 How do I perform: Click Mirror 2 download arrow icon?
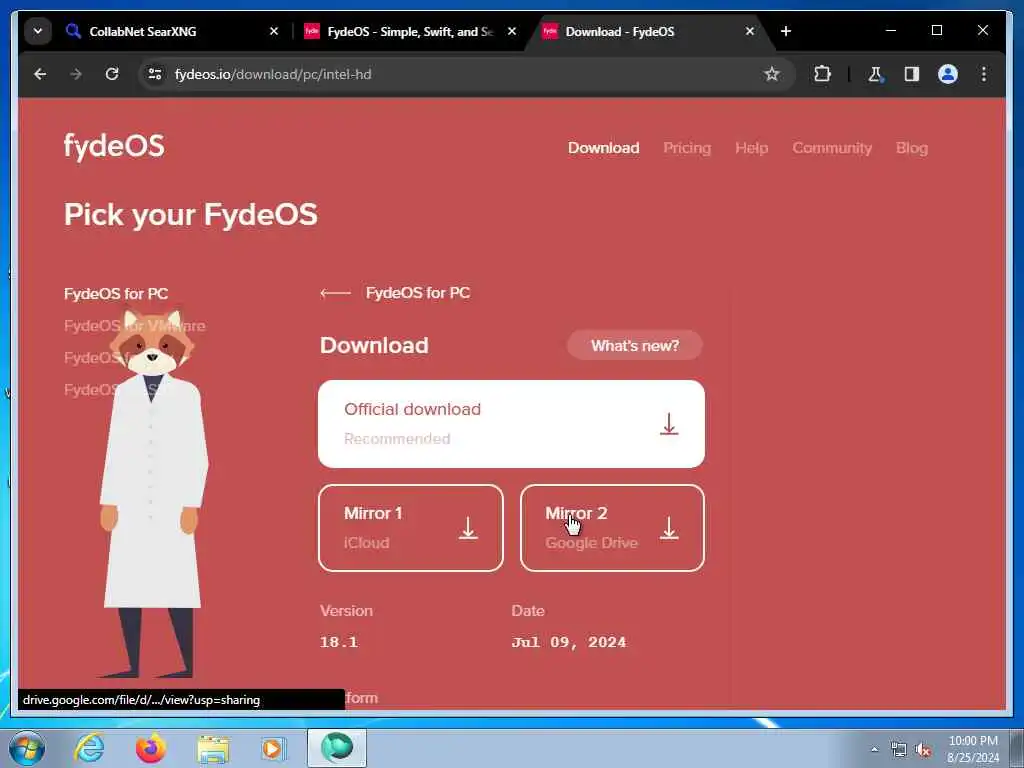click(x=669, y=528)
